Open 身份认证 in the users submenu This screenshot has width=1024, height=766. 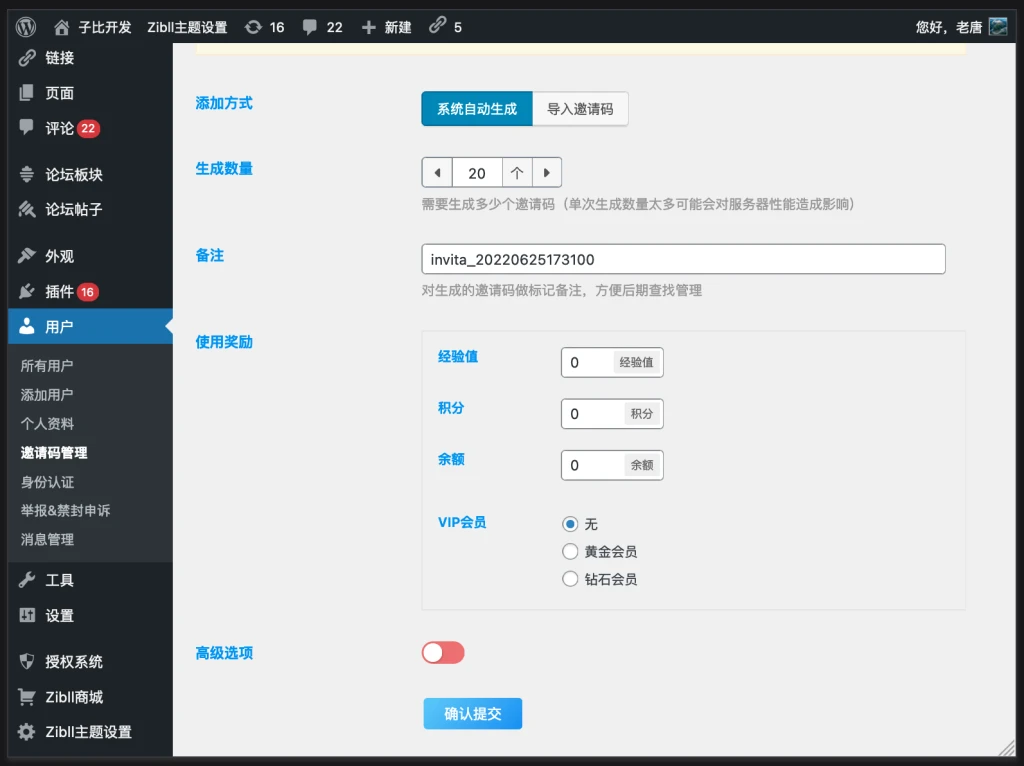[47, 482]
